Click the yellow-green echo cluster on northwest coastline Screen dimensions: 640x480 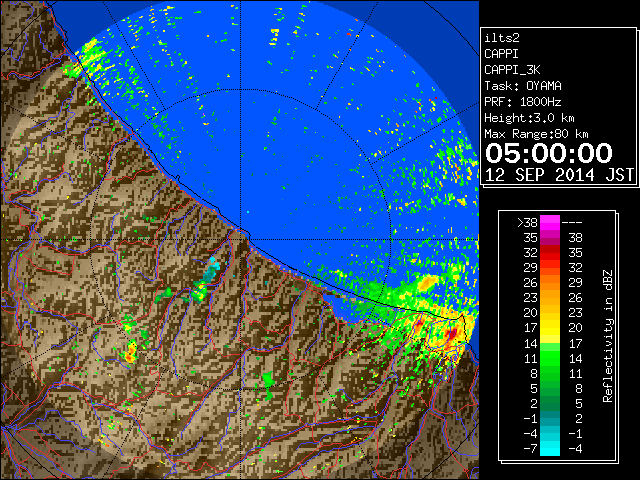(x=87, y=57)
